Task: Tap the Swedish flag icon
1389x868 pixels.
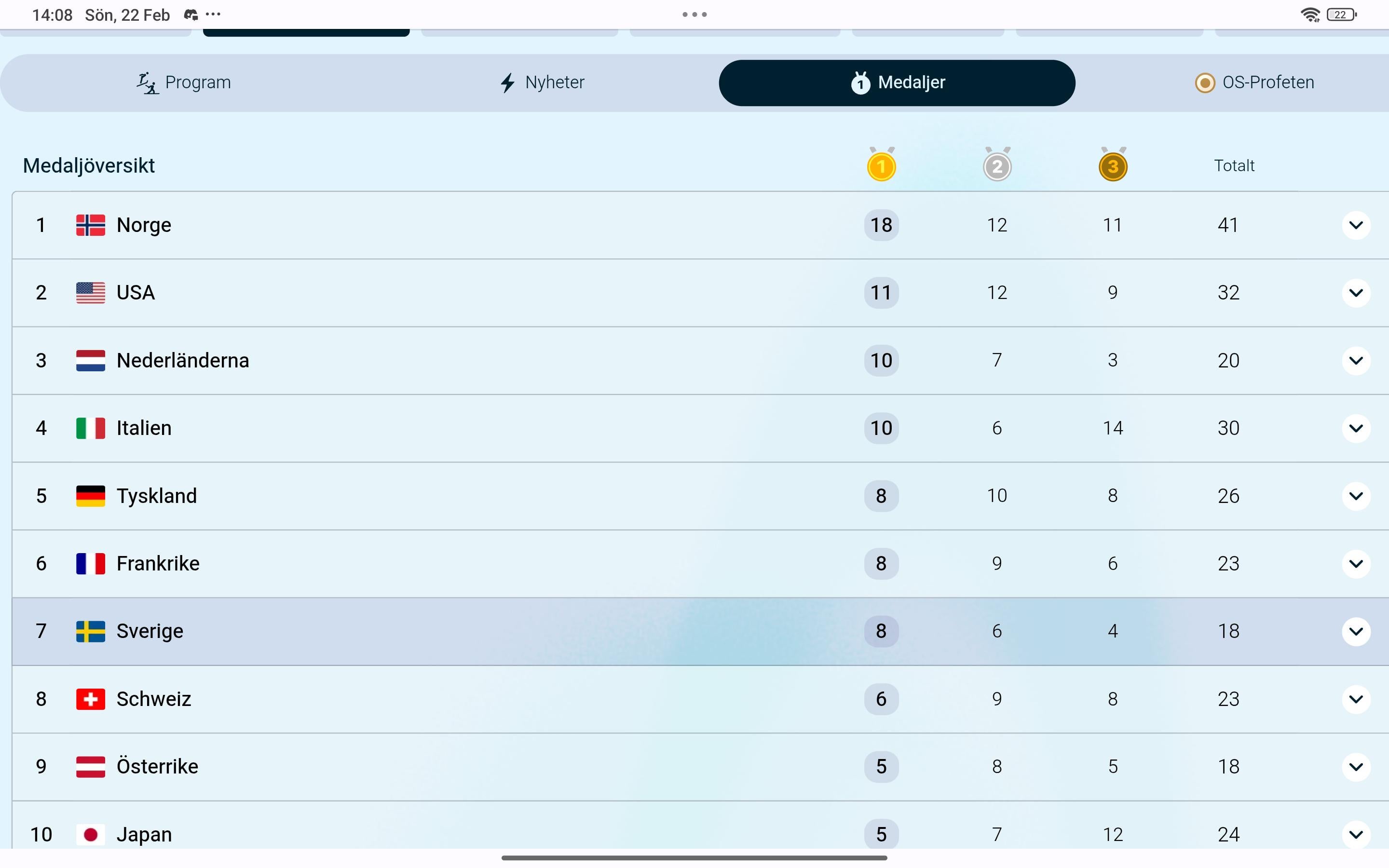Action: [x=90, y=631]
